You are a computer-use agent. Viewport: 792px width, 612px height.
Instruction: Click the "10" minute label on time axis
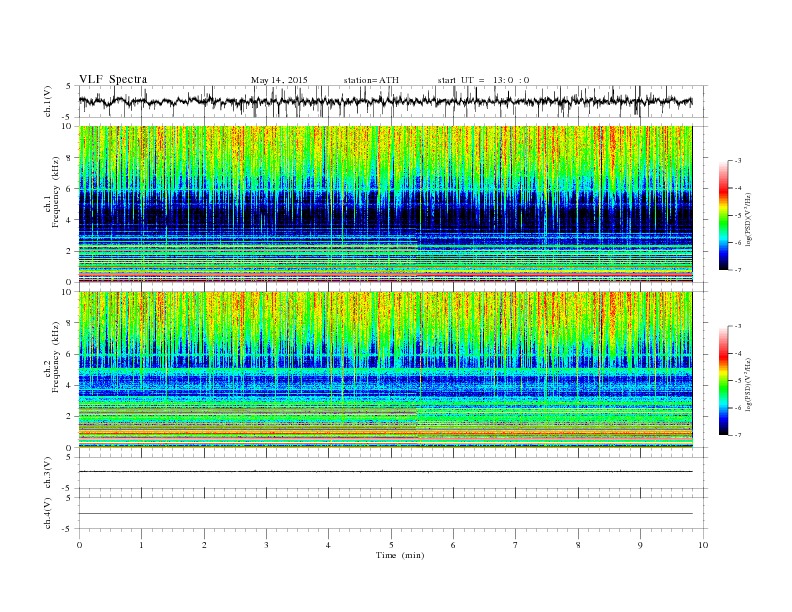pyautogui.click(x=703, y=545)
